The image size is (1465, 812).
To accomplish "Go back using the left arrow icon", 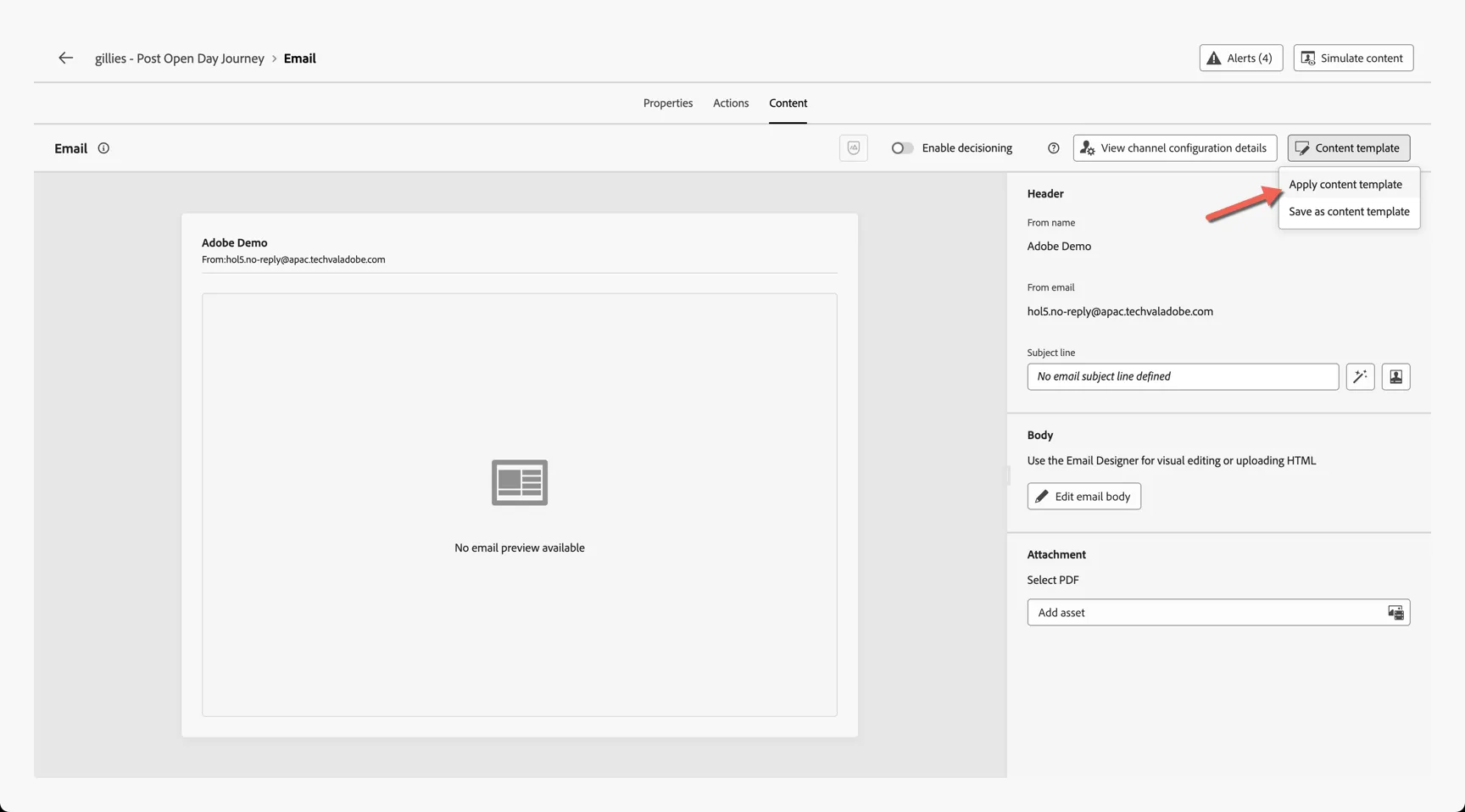I will point(65,58).
